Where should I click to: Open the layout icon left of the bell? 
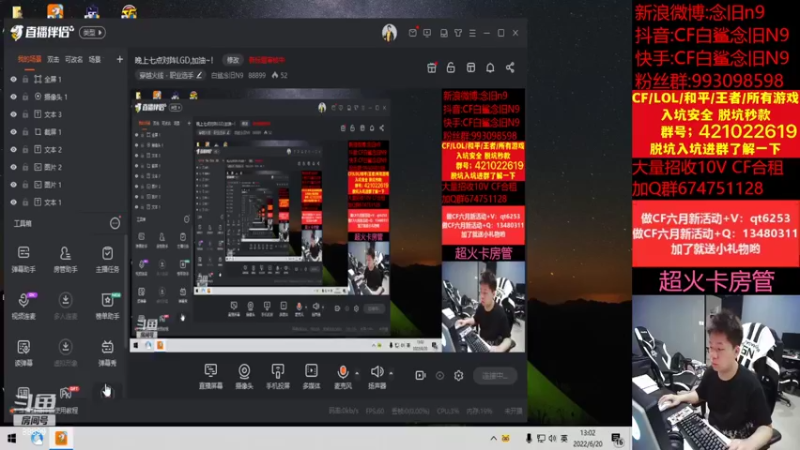tap(470, 67)
